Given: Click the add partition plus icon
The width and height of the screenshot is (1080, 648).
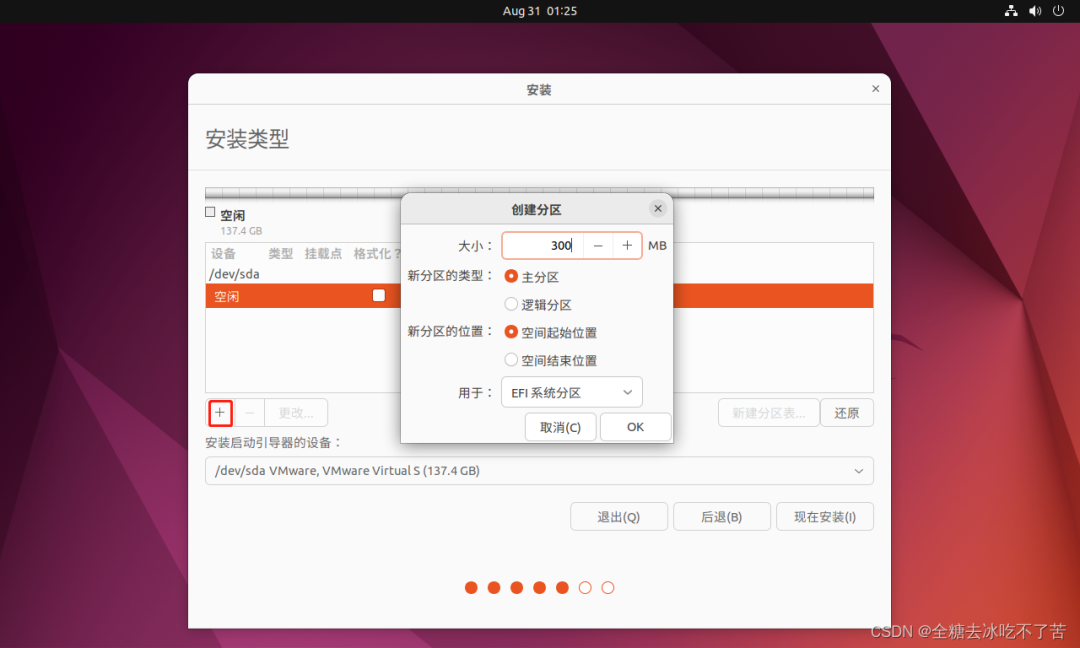Looking at the screenshot, I should [220, 412].
